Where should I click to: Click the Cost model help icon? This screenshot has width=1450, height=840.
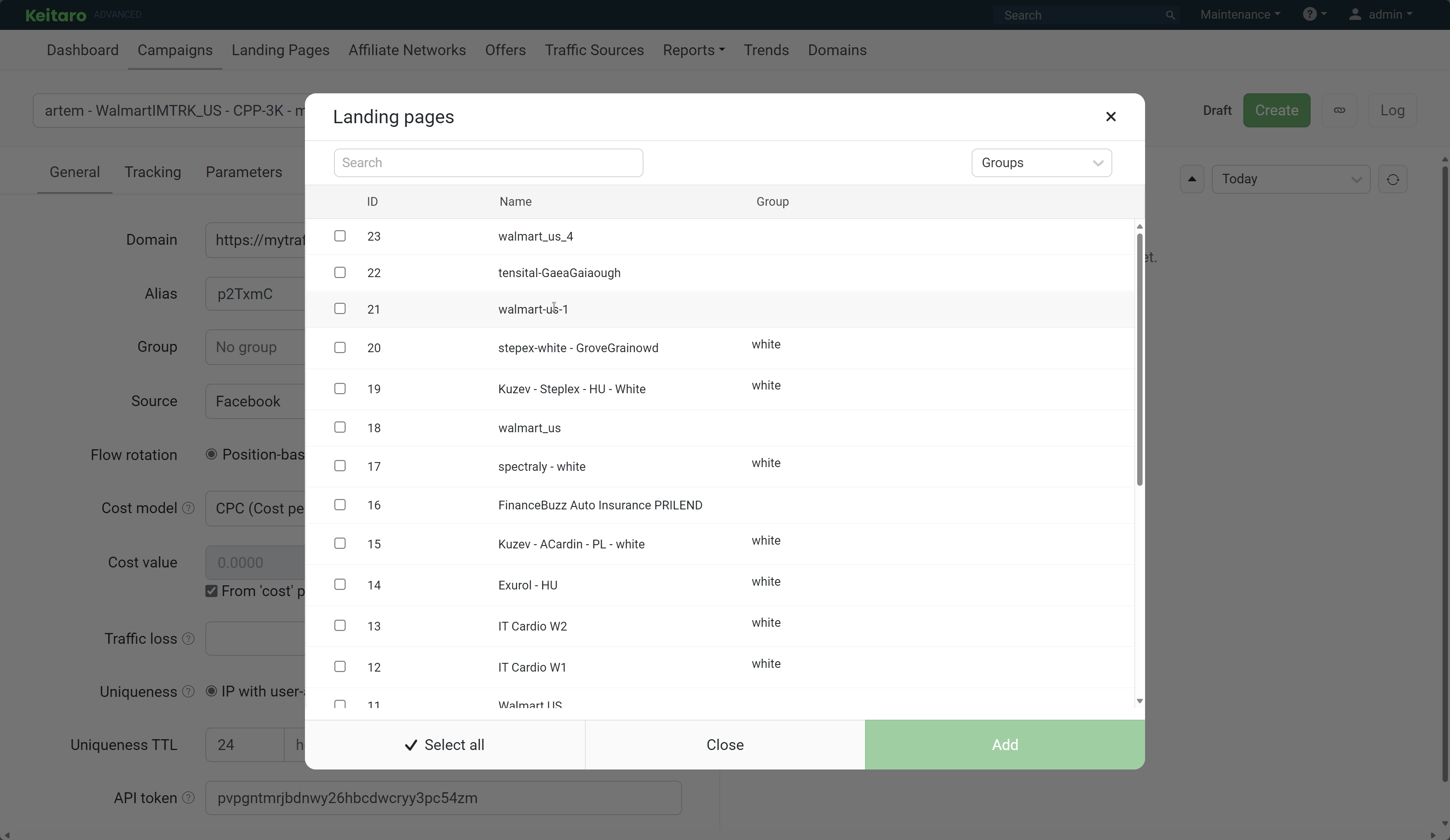pyautogui.click(x=188, y=508)
